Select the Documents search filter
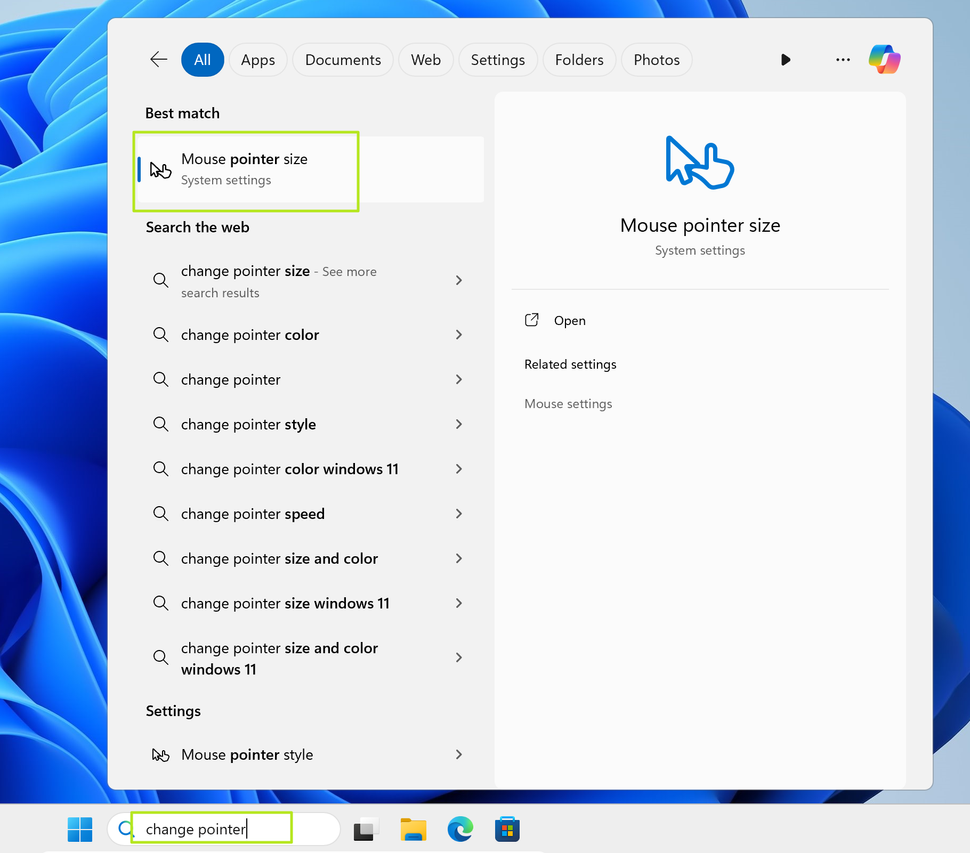Screen dimensions: 970x853 tap(342, 59)
